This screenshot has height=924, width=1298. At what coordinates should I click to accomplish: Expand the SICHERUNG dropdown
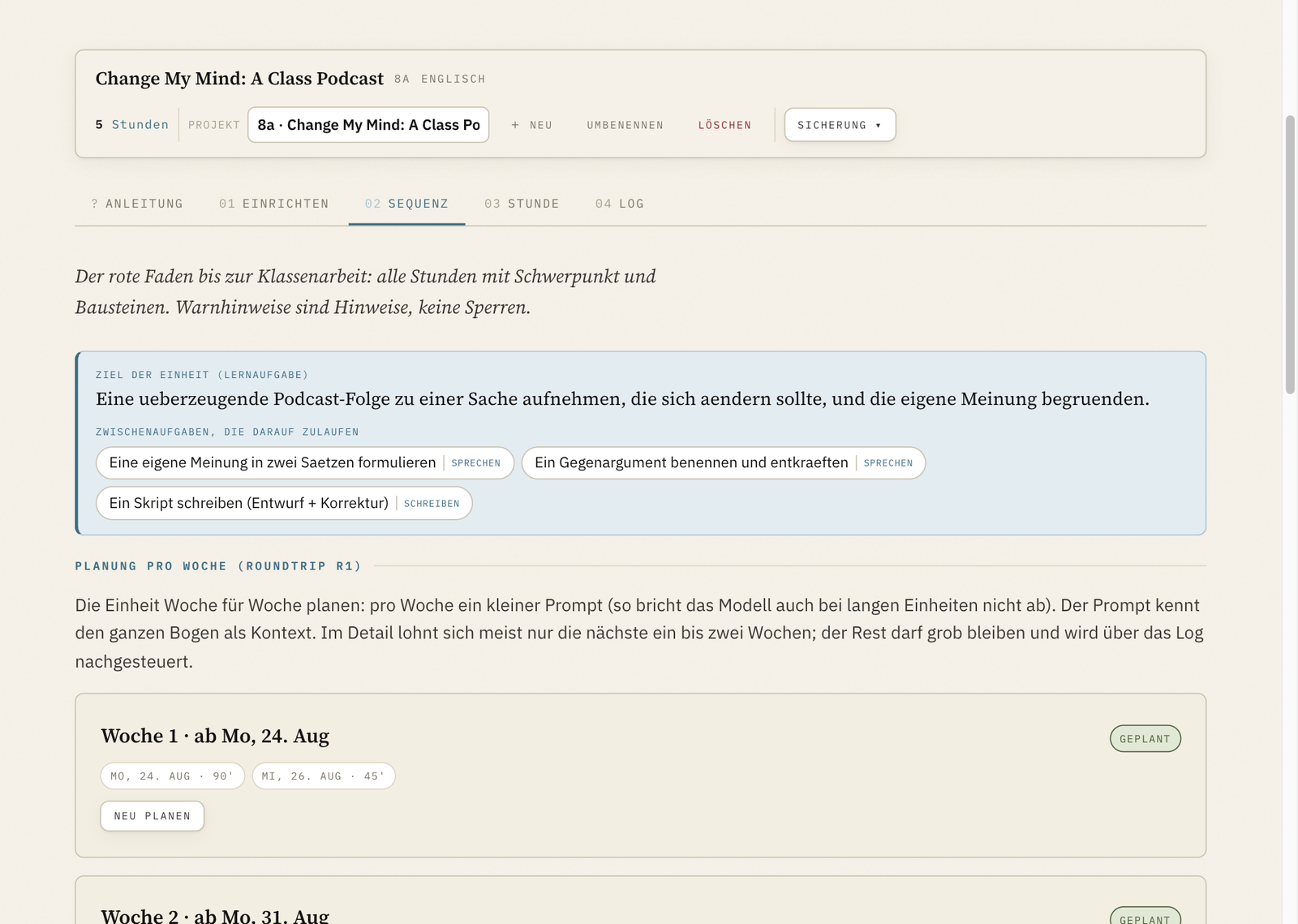(x=840, y=125)
